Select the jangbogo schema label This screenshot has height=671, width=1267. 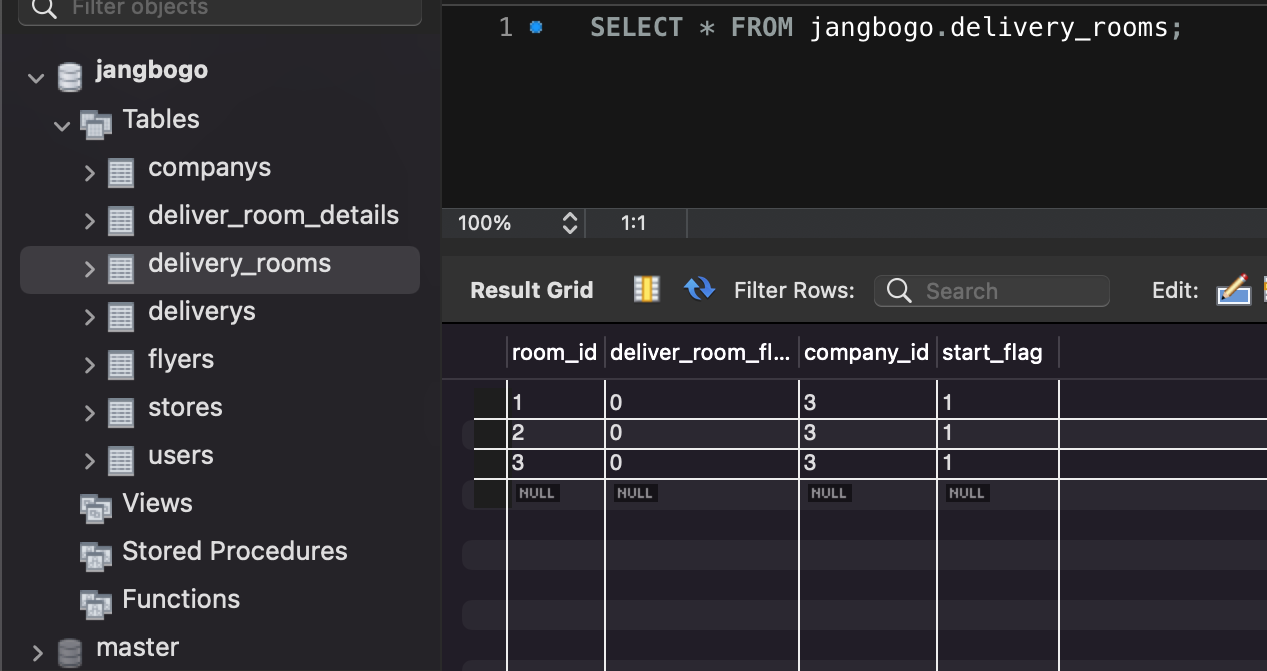(x=152, y=72)
